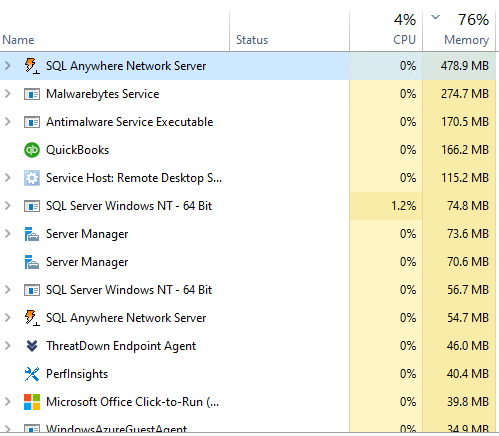Select the first SQL Anywhere Network Server icon

(x=32, y=66)
